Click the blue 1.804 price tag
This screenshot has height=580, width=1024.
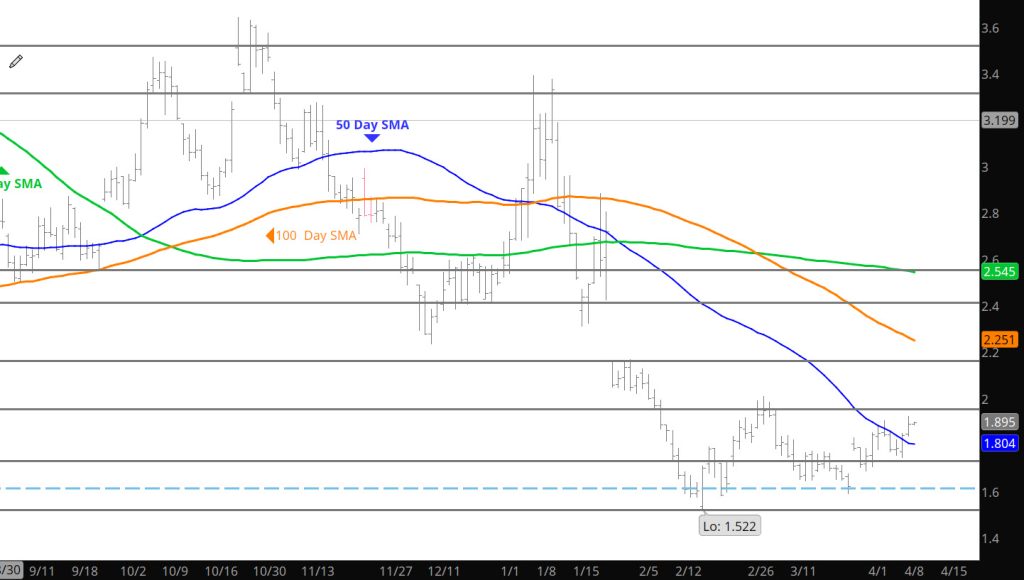pyautogui.click(x=1000, y=444)
